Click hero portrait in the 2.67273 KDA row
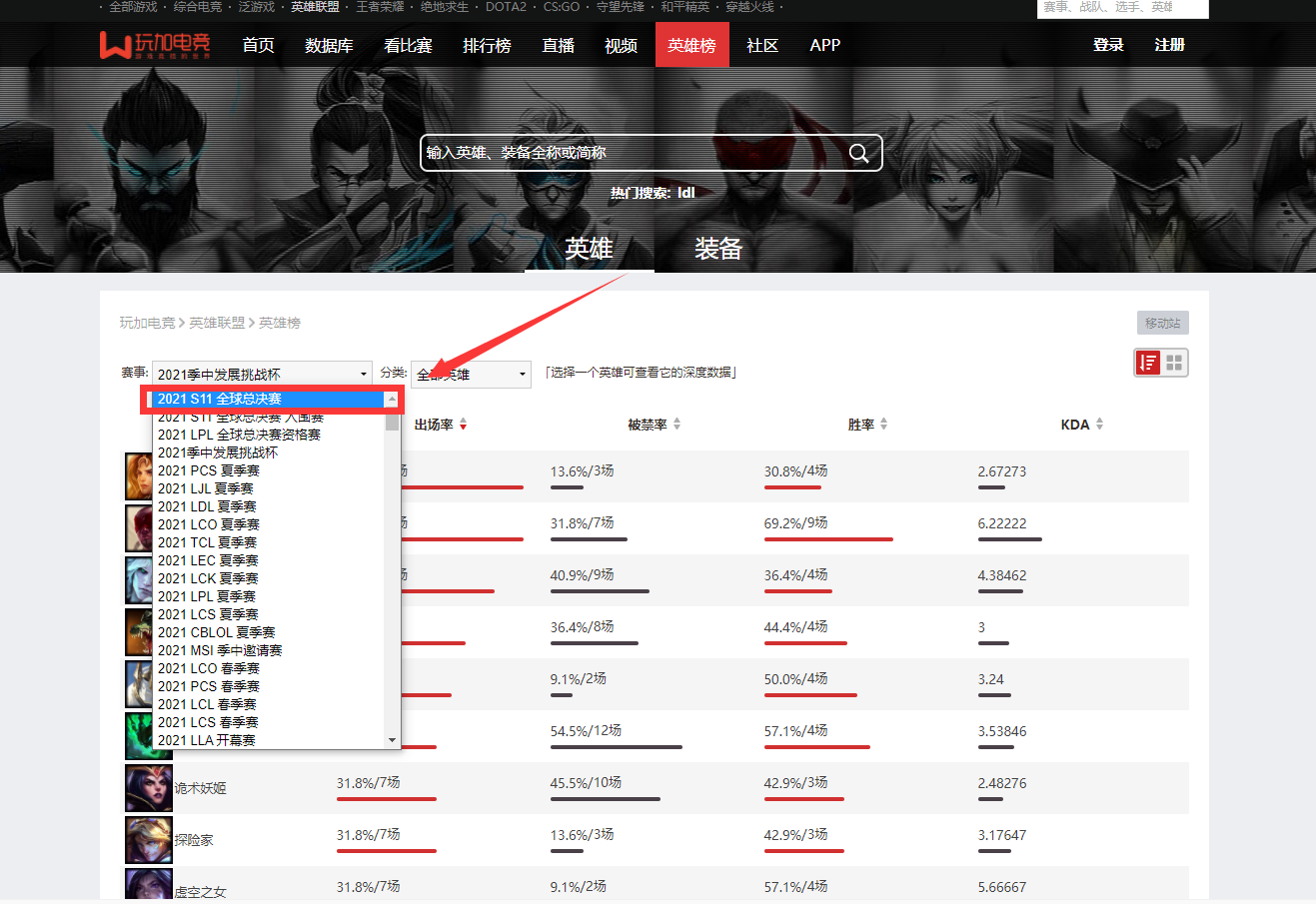The image size is (1316, 904). [x=138, y=476]
